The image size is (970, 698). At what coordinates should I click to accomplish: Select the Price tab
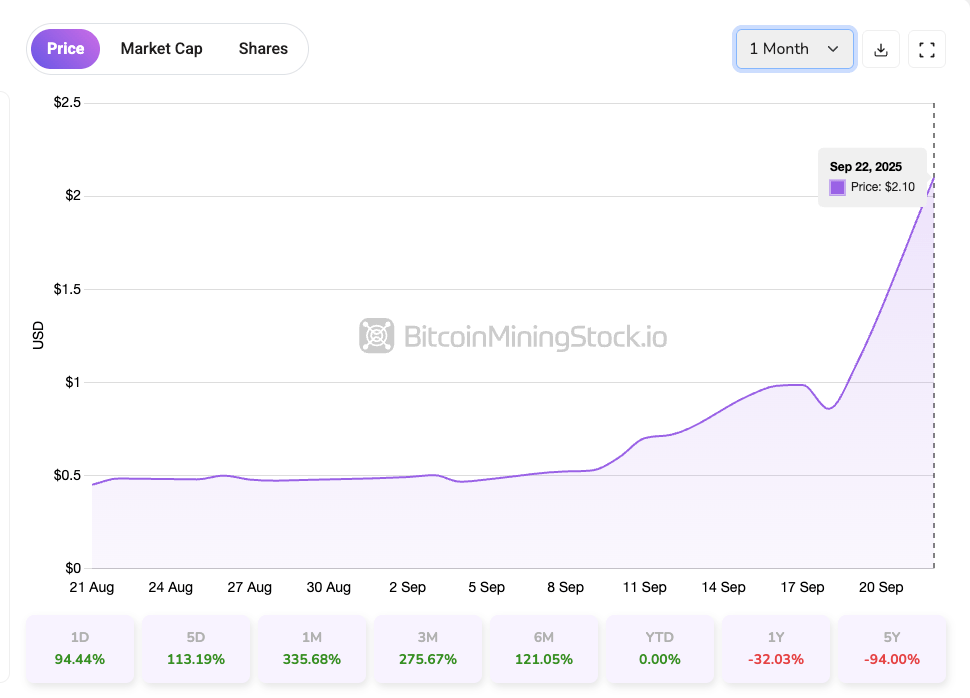pyautogui.click(x=66, y=49)
